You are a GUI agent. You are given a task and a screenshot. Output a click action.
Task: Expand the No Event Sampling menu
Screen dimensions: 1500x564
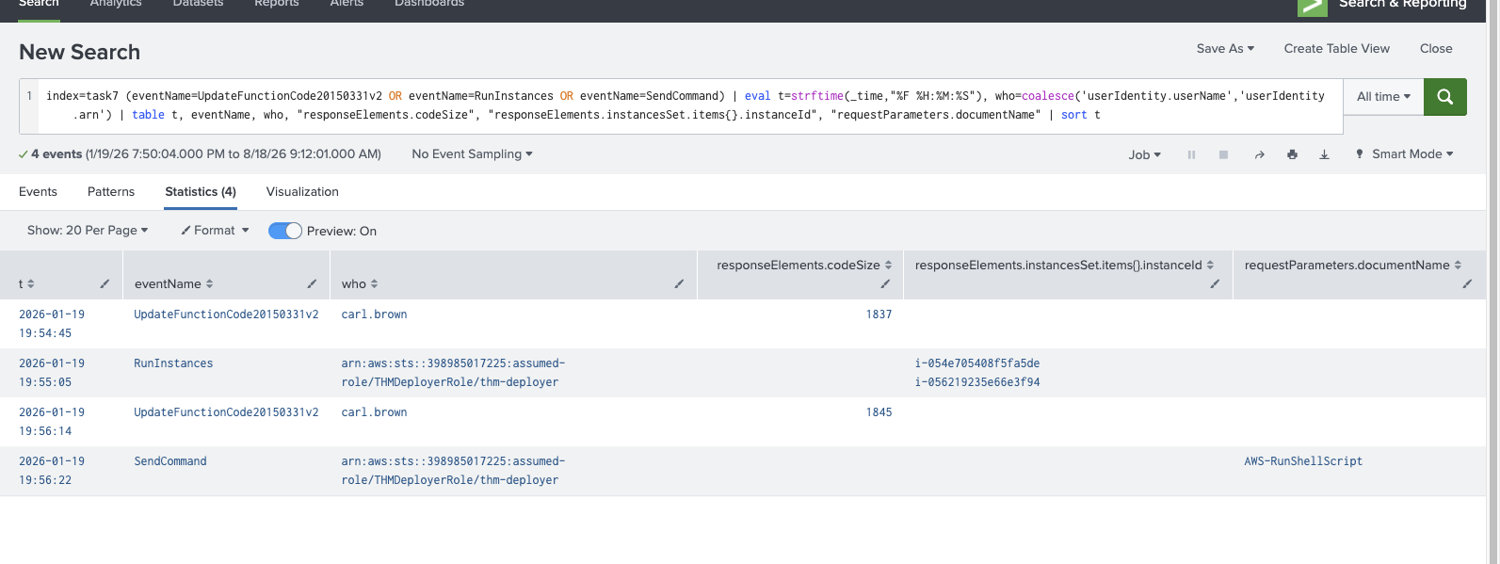472,154
